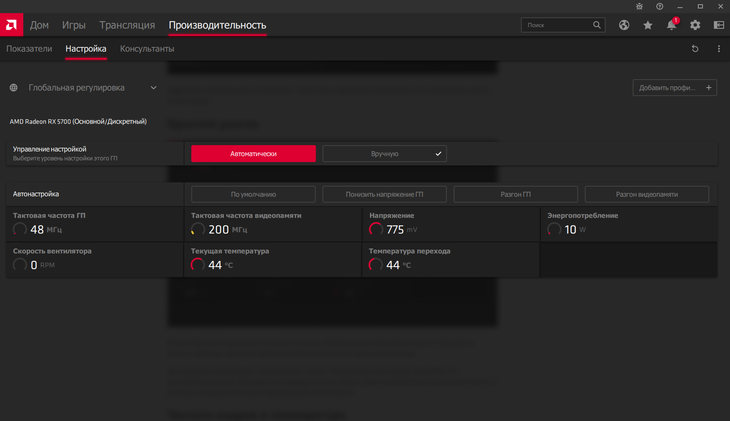Click the Напряжение gauge dial
This screenshot has width=730, height=421.
click(376, 229)
